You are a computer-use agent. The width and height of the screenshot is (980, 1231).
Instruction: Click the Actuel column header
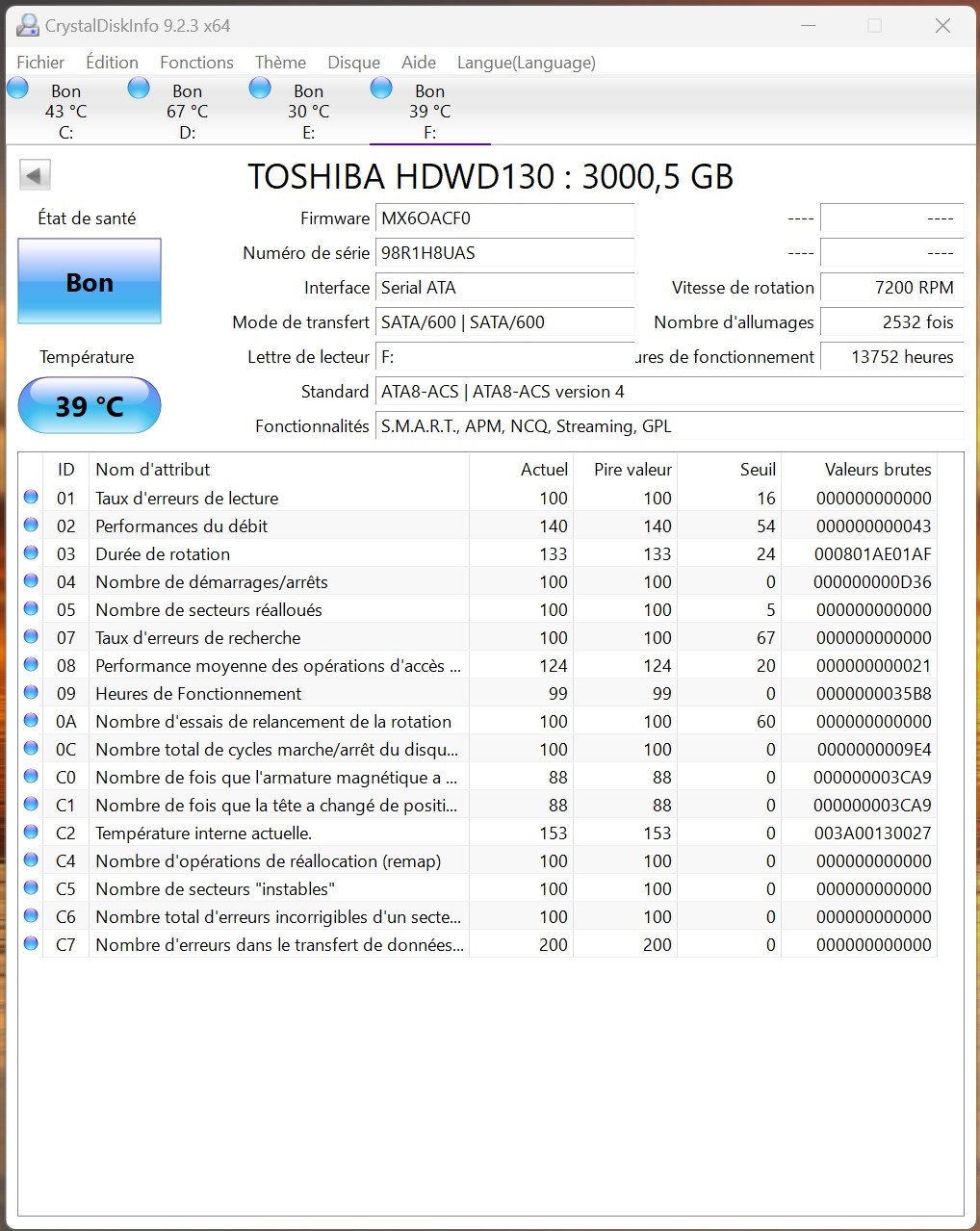click(522, 469)
